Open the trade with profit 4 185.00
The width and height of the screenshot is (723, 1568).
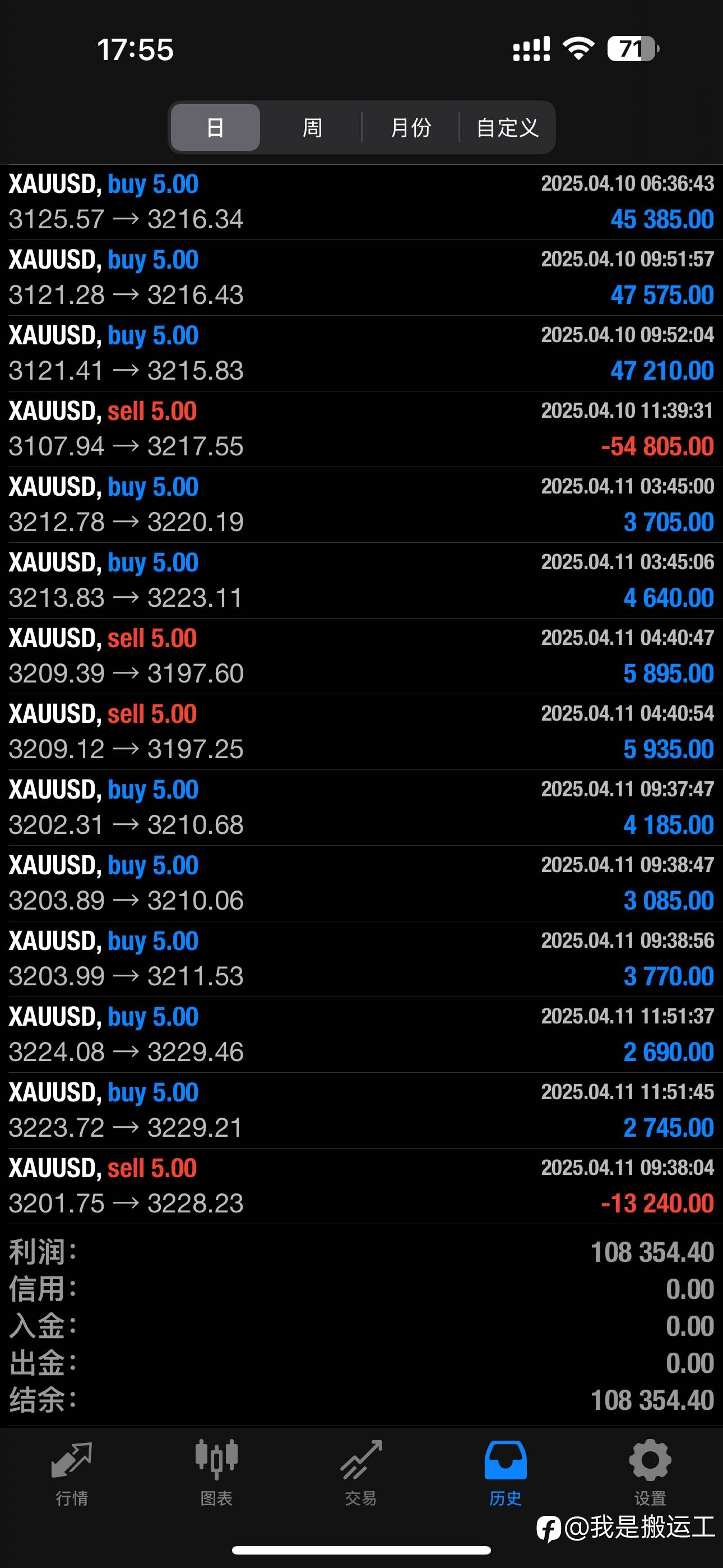tap(361, 808)
